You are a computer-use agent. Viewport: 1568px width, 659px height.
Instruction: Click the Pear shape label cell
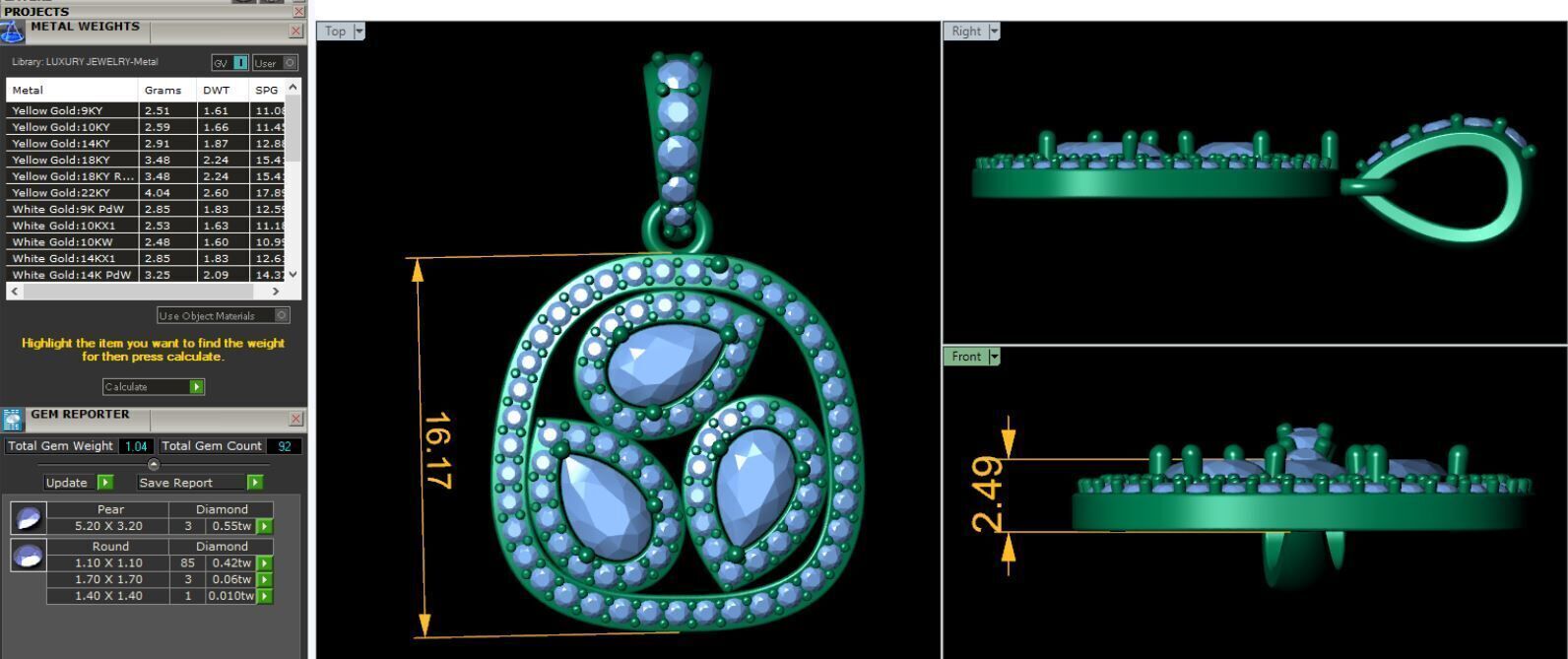[x=110, y=509]
